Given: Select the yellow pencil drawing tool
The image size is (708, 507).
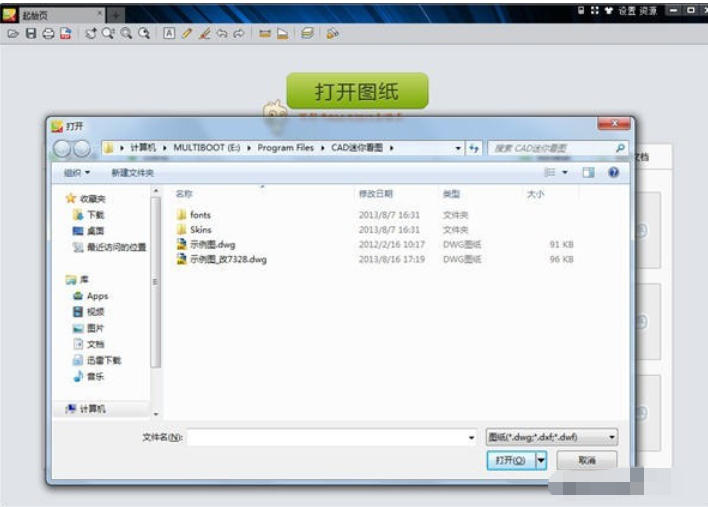Looking at the screenshot, I should pyautogui.click(x=186, y=33).
